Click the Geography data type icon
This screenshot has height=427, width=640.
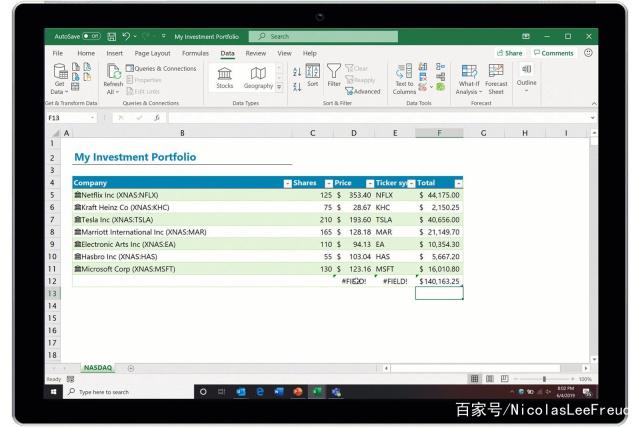(x=258, y=73)
